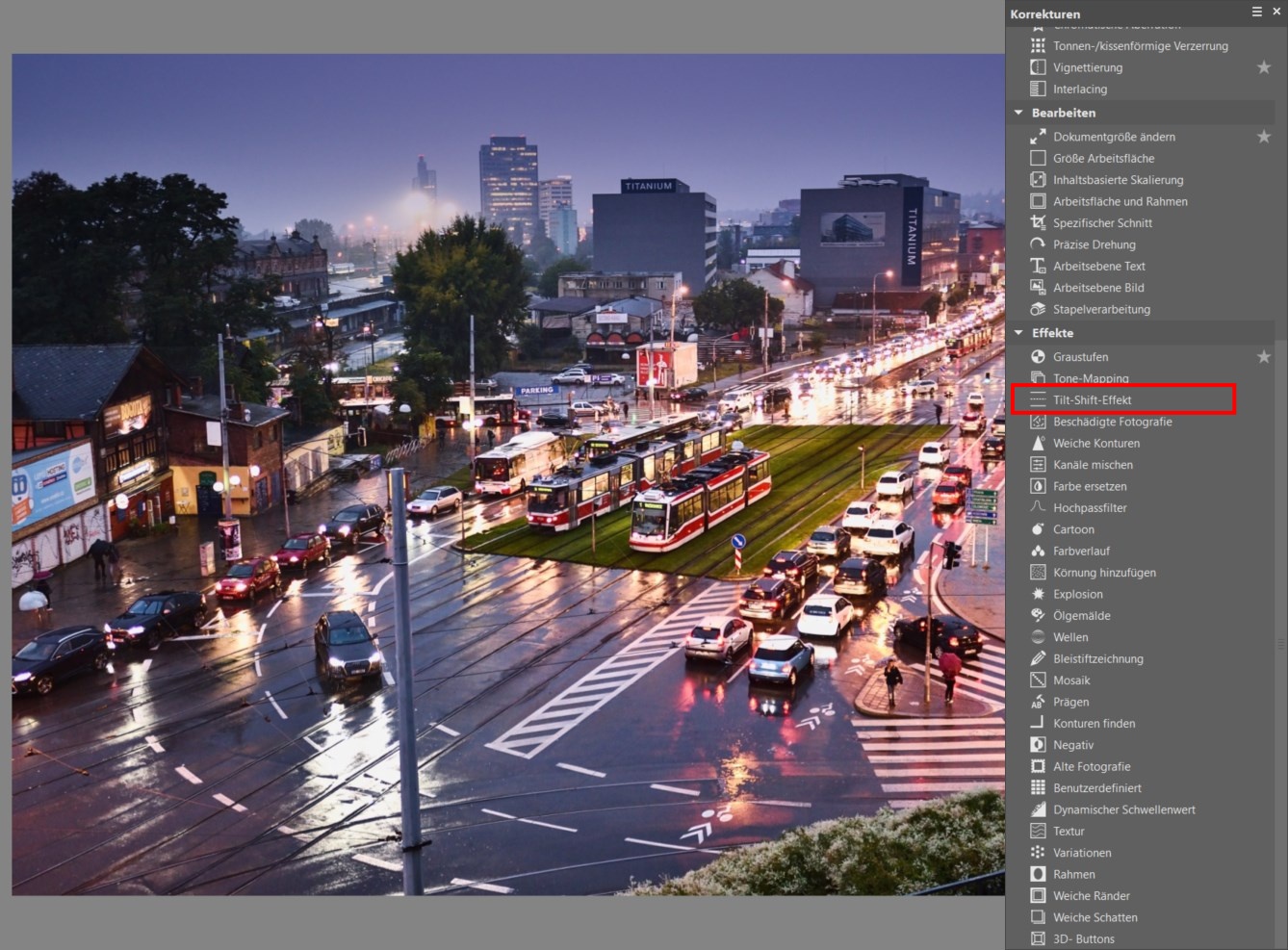Viewport: 1288px width, 950px height.
Task: Click the Weiche Konturen icon
Action: tap(1038, 443)
